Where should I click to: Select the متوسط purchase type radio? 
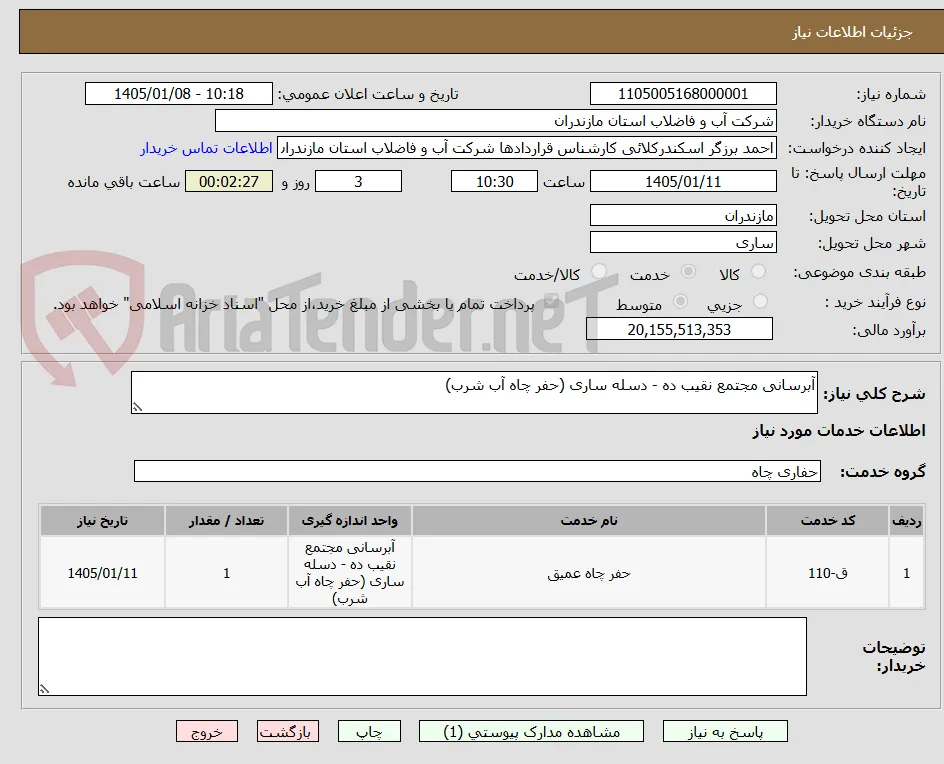coord(680,301)
